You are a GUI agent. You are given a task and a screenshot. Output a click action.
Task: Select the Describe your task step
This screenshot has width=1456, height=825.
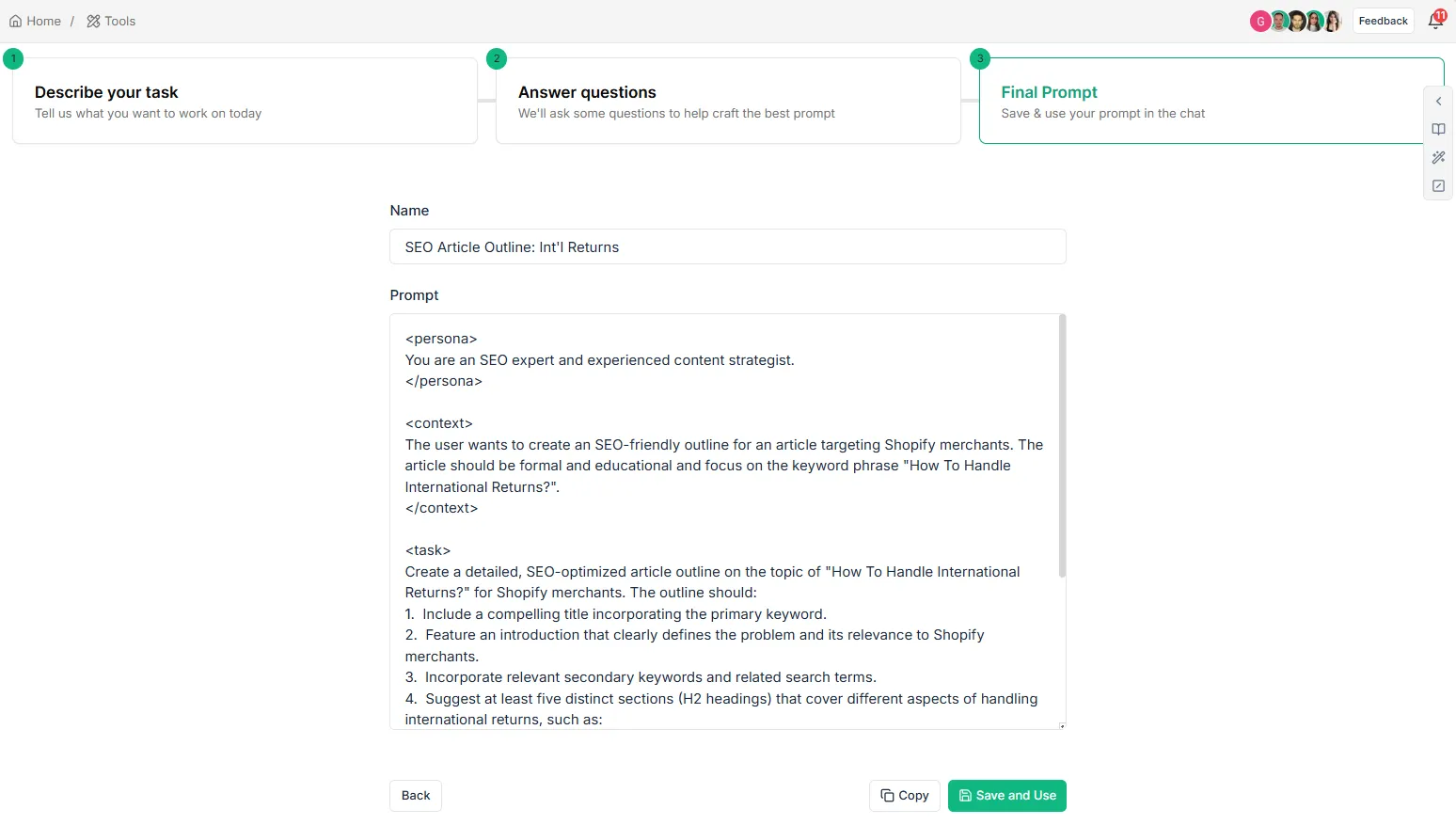[245, 101]
